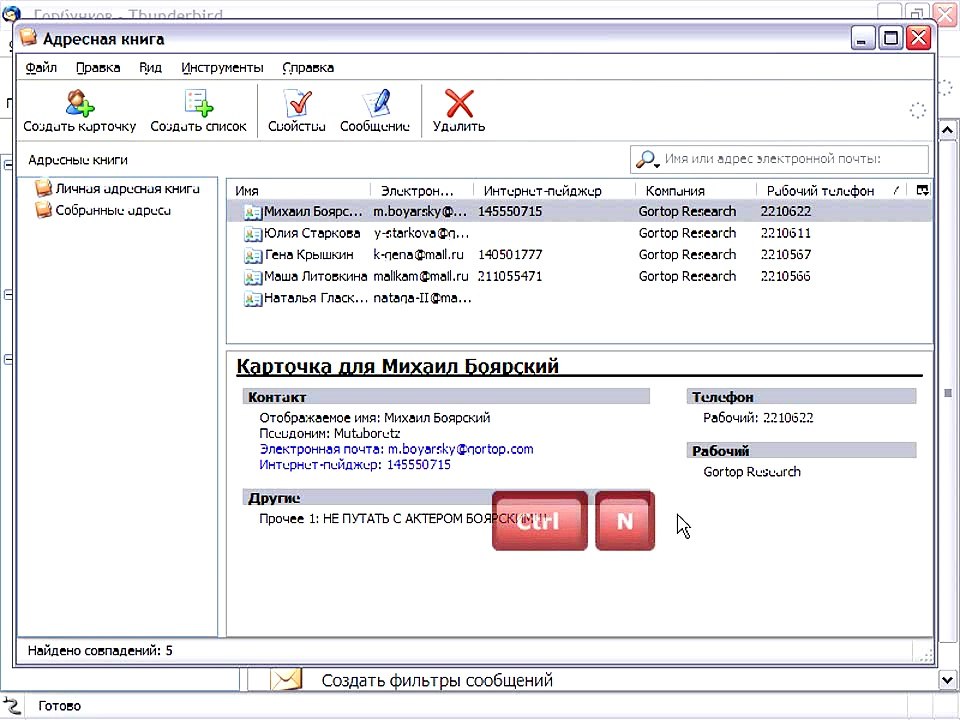Click the pager number 211055471
Screen dimensions: 960x720
point(510,277)
